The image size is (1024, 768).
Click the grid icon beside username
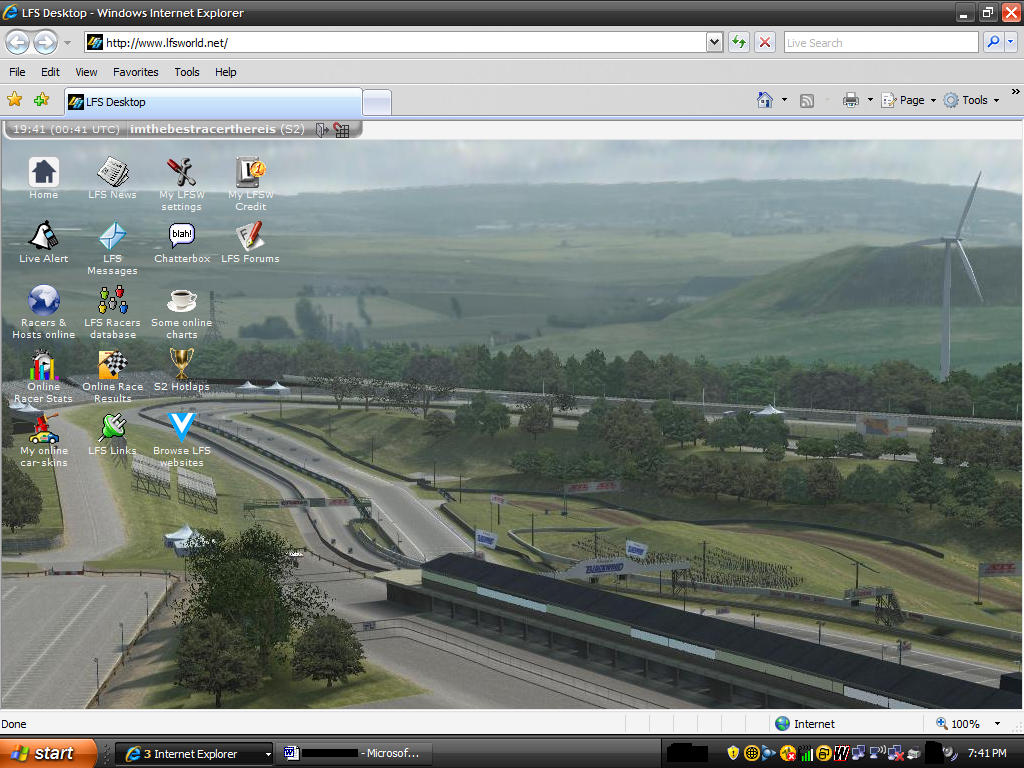pos(342,129)
